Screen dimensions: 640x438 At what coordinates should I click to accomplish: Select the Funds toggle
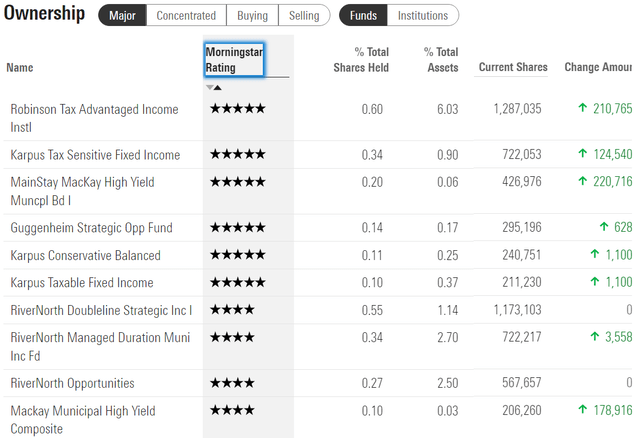point(363,16)
